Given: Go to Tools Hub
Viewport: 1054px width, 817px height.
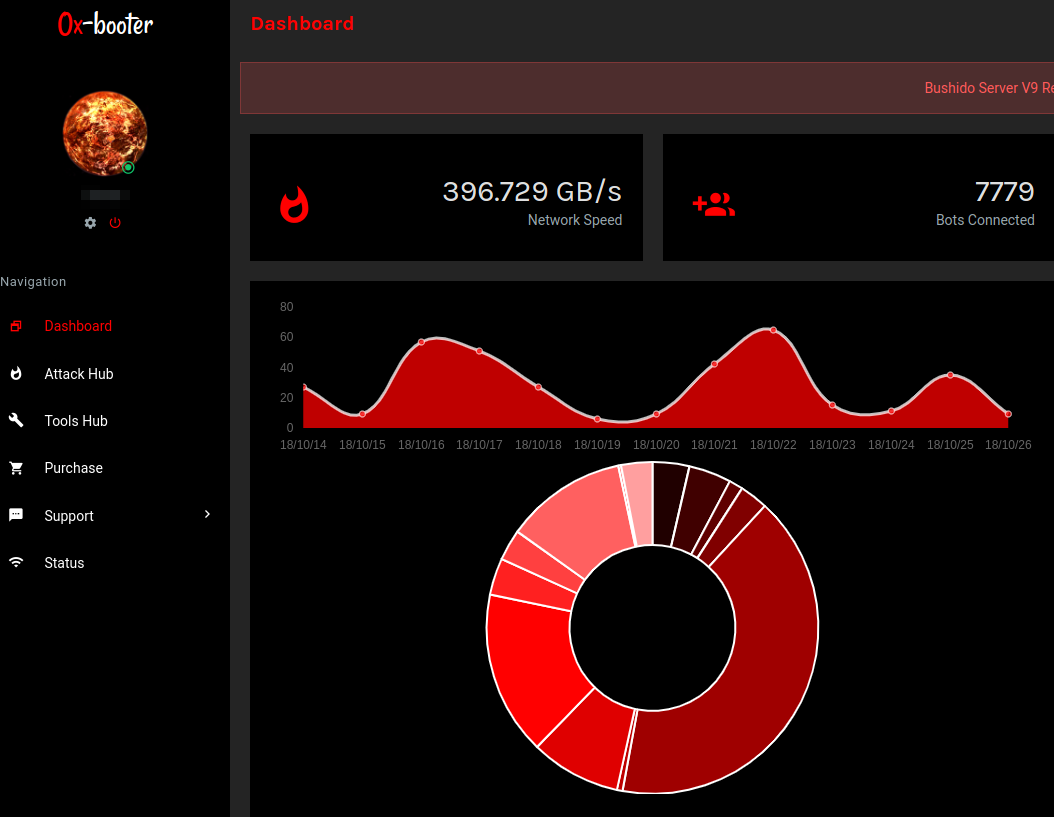Looking at the screenshot, I should [76, 421].
